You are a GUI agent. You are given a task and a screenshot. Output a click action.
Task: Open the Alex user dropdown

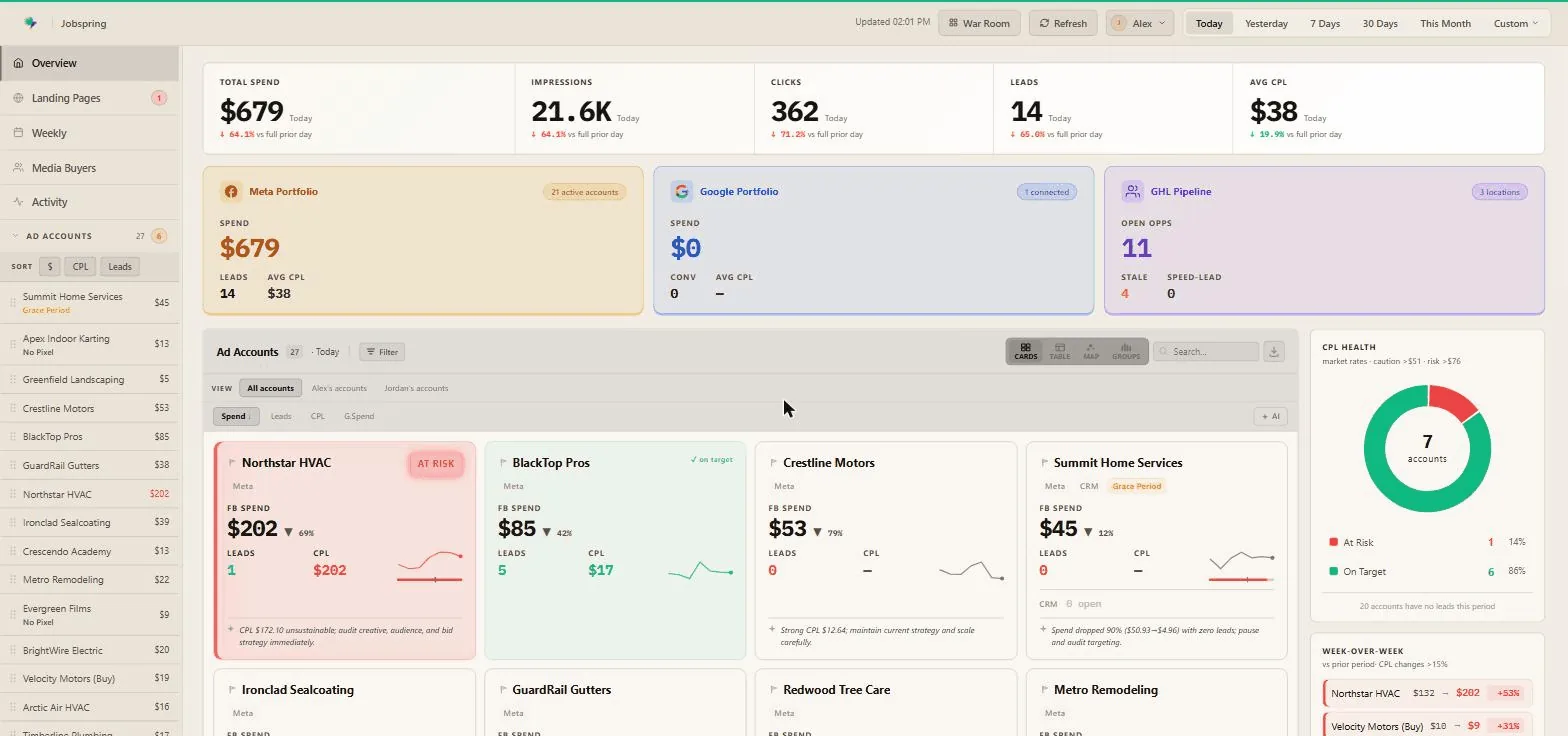pyautogui.click(x=1140, y=23)
